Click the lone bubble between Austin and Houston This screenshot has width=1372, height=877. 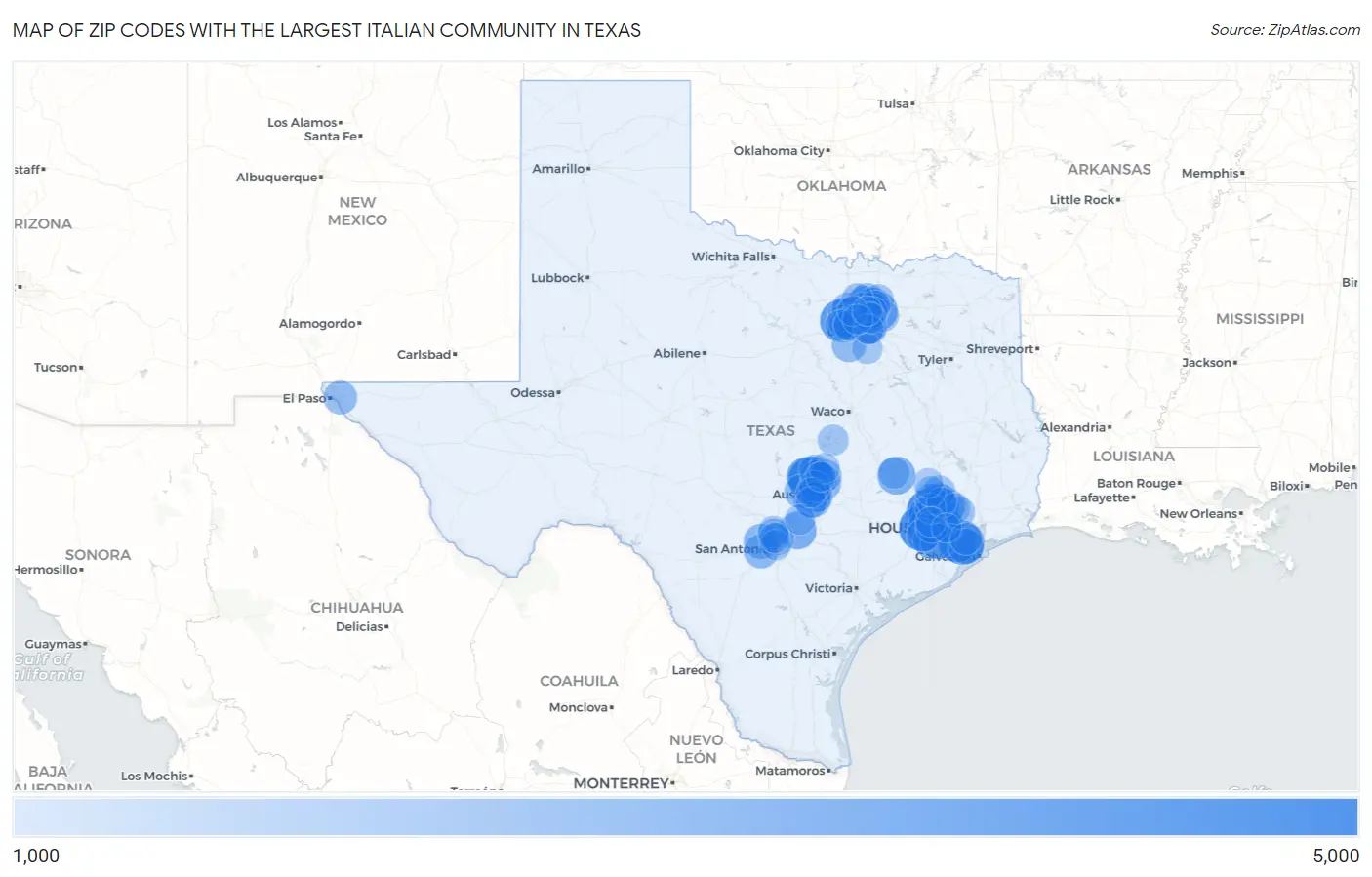pyautogui.click(x=896, y=475)
